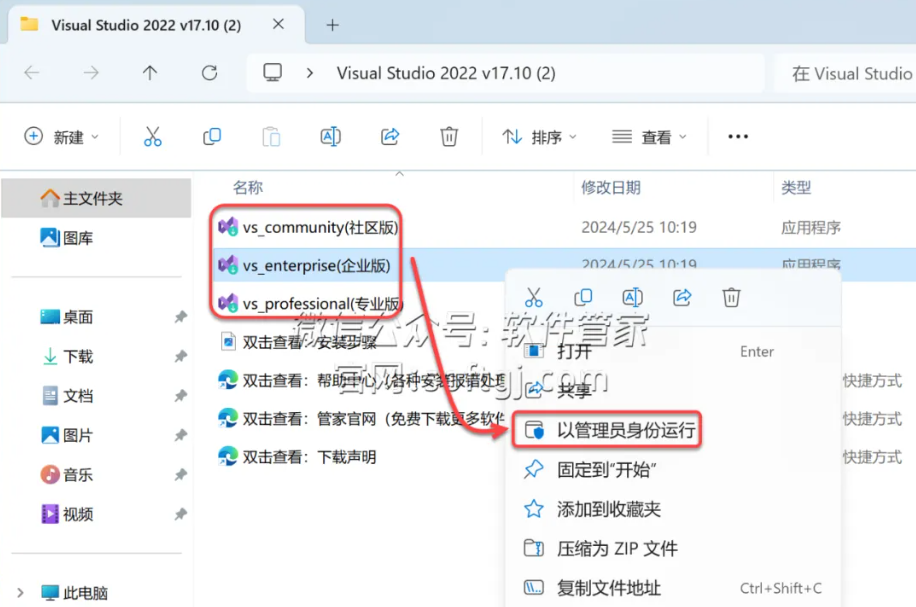
Task: Open the 排序 dropdown
Action: click(x=539, y=136)
